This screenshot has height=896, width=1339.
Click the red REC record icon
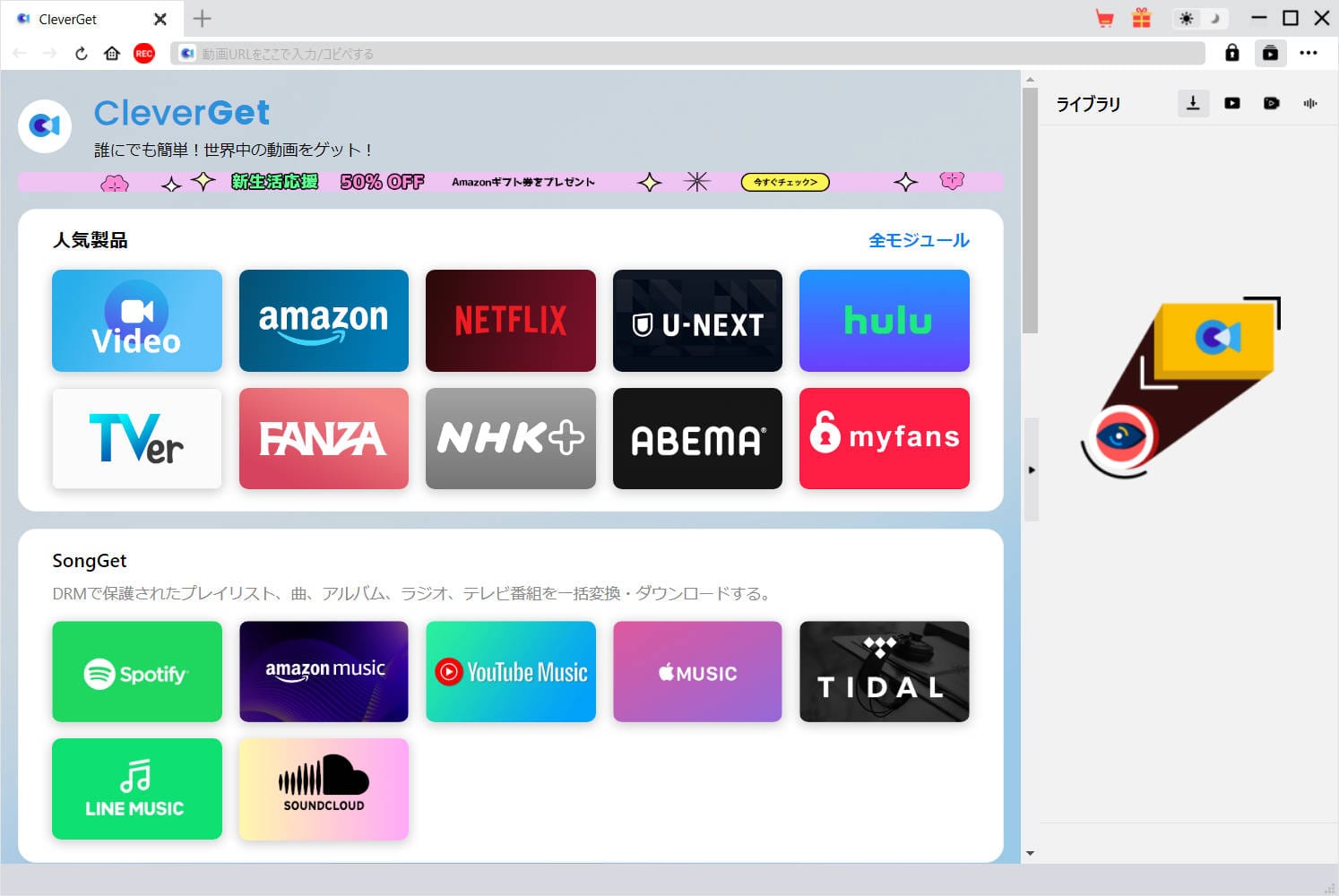click(x=143, y=54)
